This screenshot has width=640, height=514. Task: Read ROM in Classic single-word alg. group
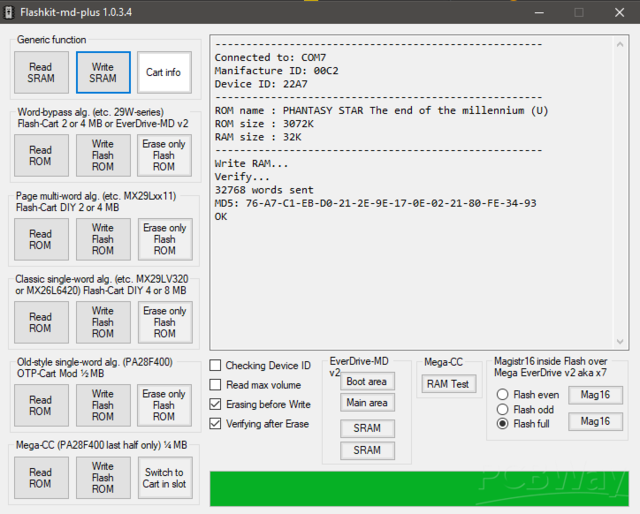(41, 322)
